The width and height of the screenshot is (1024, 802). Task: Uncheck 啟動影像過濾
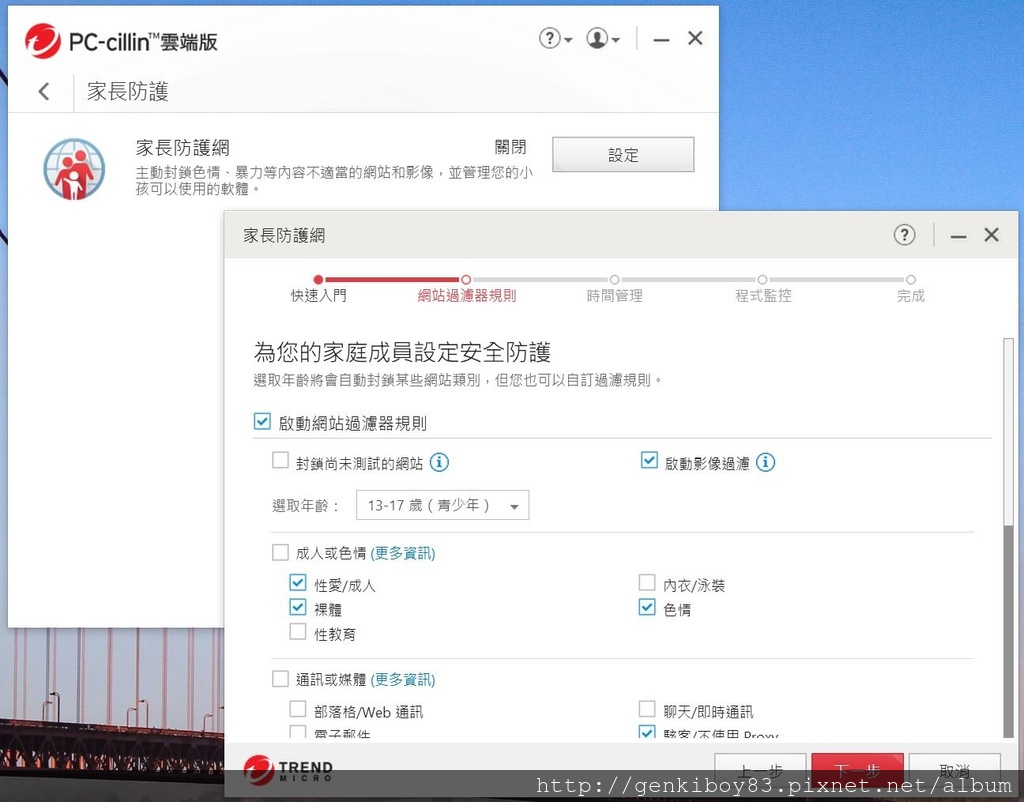(x=649, y=460)
